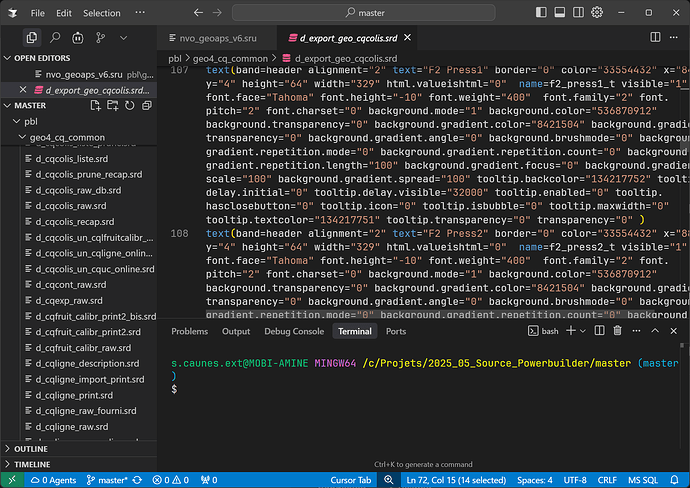The width and height of the screenshot is (690, 488).
Task: Open the Search view icon
Action: pos(55,38)
